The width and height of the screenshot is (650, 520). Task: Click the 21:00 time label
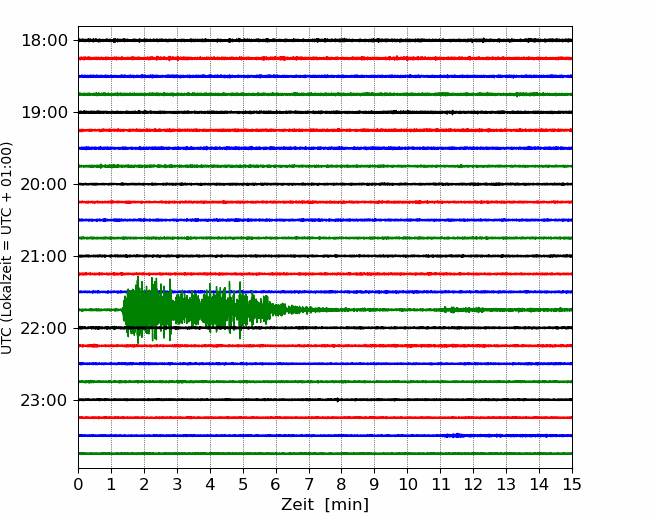(x=44, y=256)
